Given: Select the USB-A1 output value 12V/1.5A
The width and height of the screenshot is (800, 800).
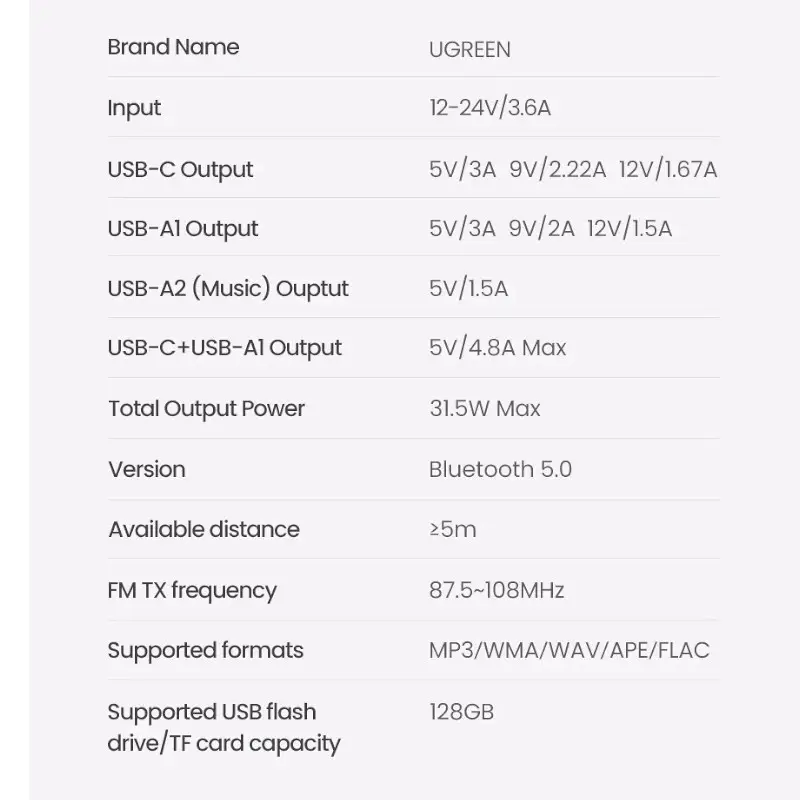Looking at the screenshot, I should pos(629,229).
